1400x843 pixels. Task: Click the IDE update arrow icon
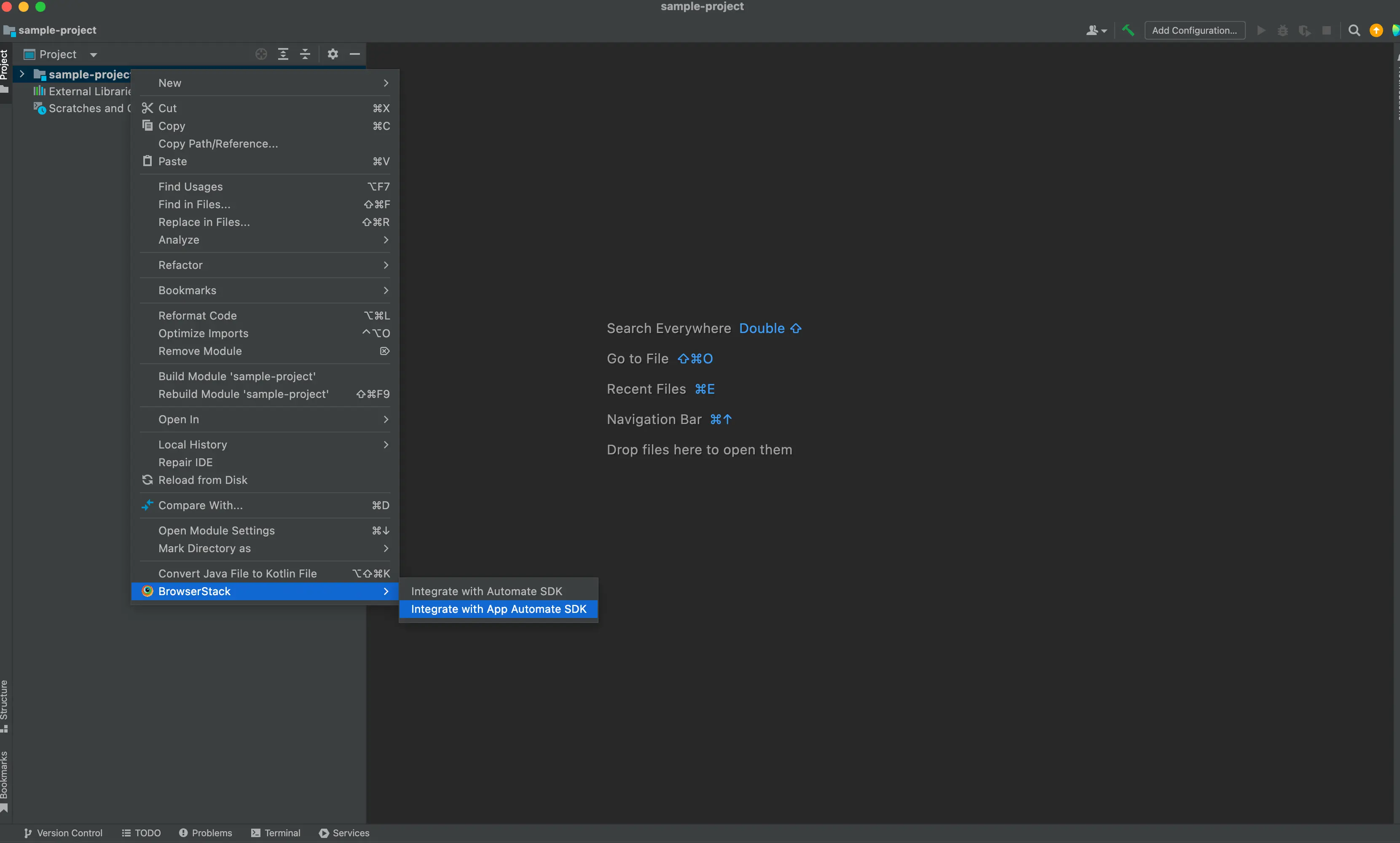tap(1376, 30)
